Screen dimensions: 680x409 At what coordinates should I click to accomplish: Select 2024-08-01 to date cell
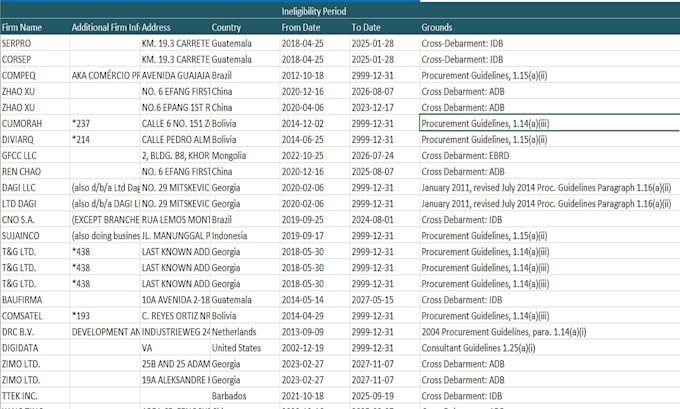click(x=385, y=220)
